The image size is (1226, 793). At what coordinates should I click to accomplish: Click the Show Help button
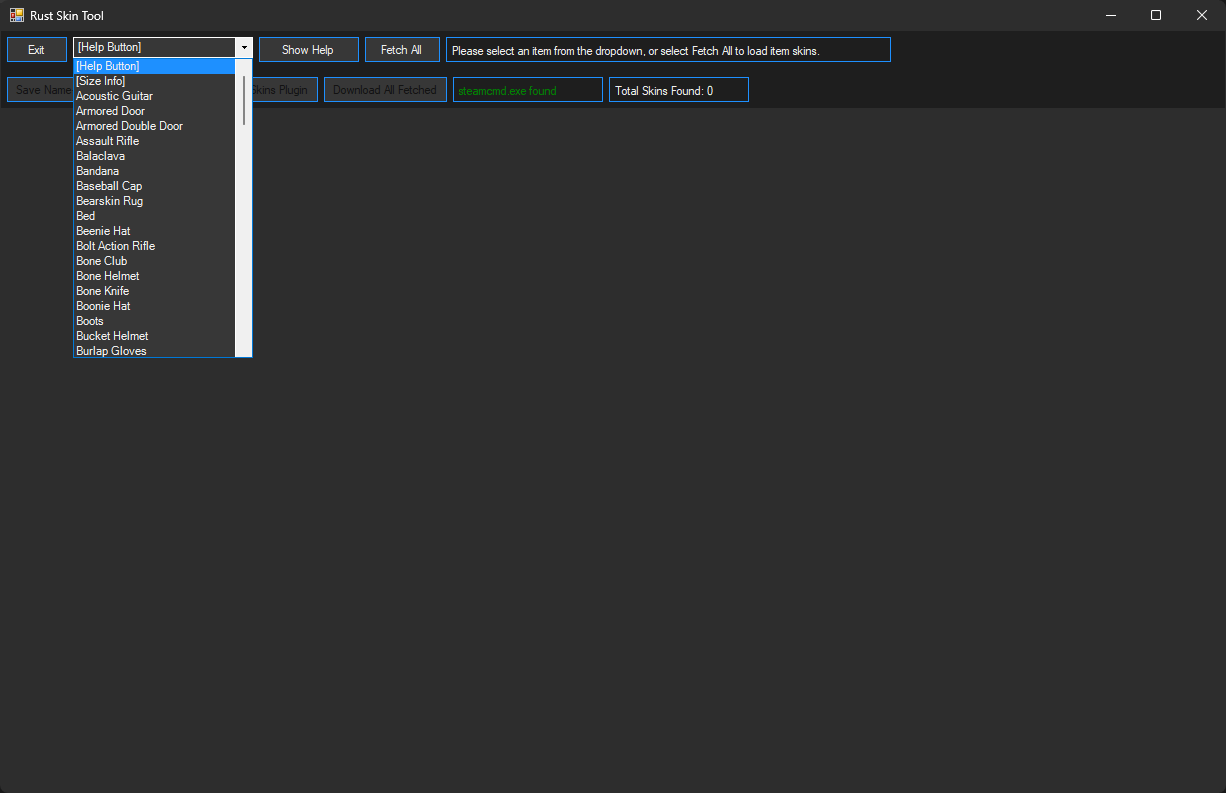coord(308,50)
